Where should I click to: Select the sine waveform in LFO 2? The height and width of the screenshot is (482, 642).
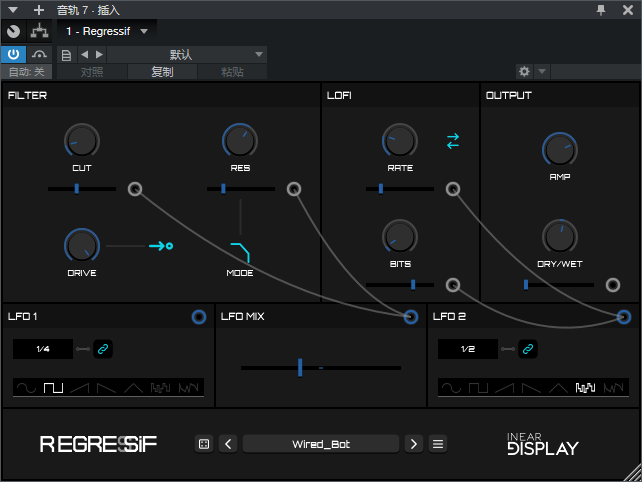[451, 387]
